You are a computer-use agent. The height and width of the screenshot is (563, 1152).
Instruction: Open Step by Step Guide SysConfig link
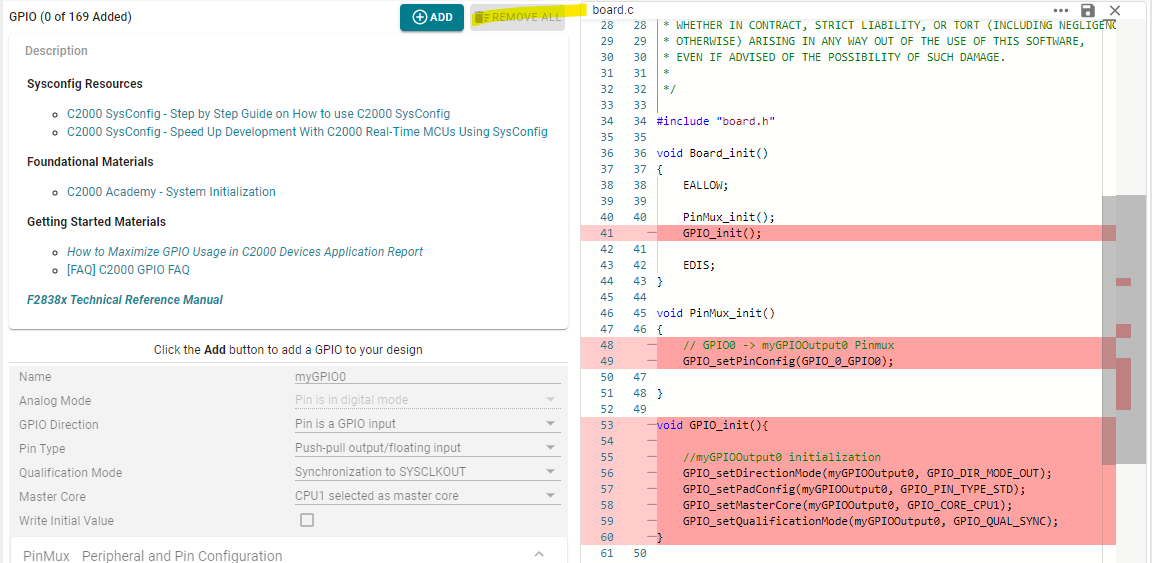(x=259, y=114)
